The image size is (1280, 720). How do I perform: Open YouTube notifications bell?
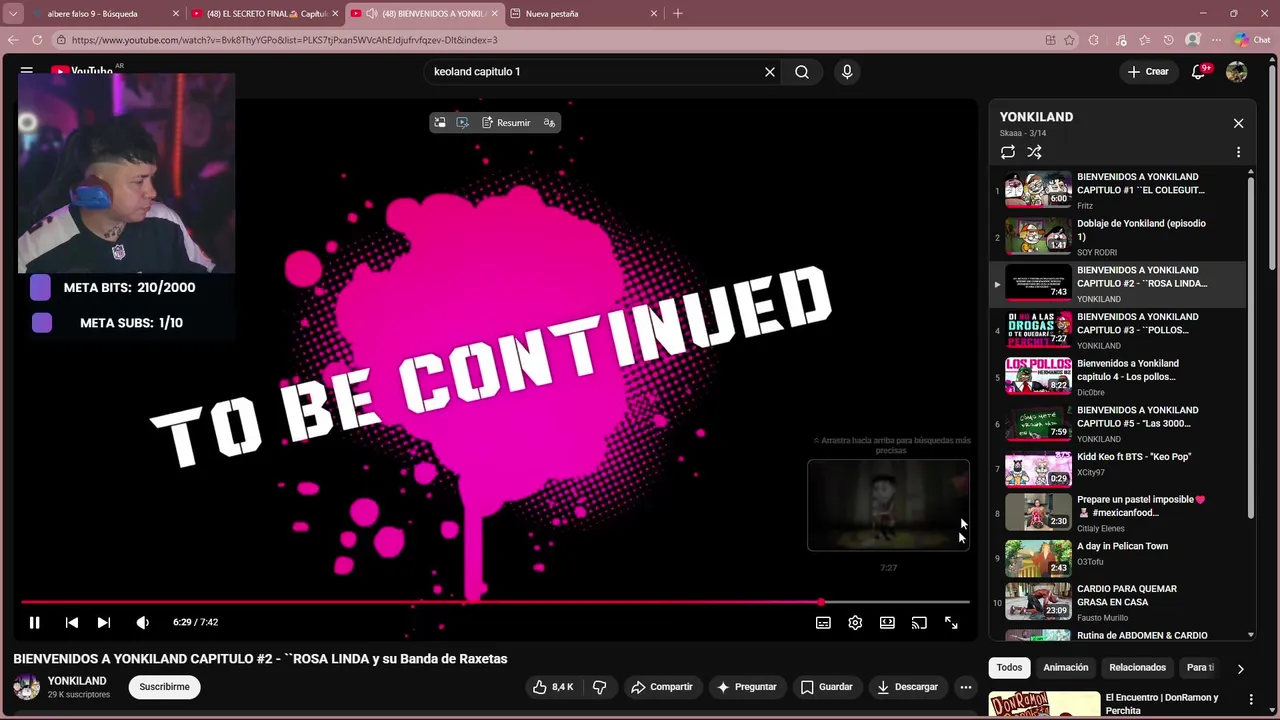tap(1199, 72)
